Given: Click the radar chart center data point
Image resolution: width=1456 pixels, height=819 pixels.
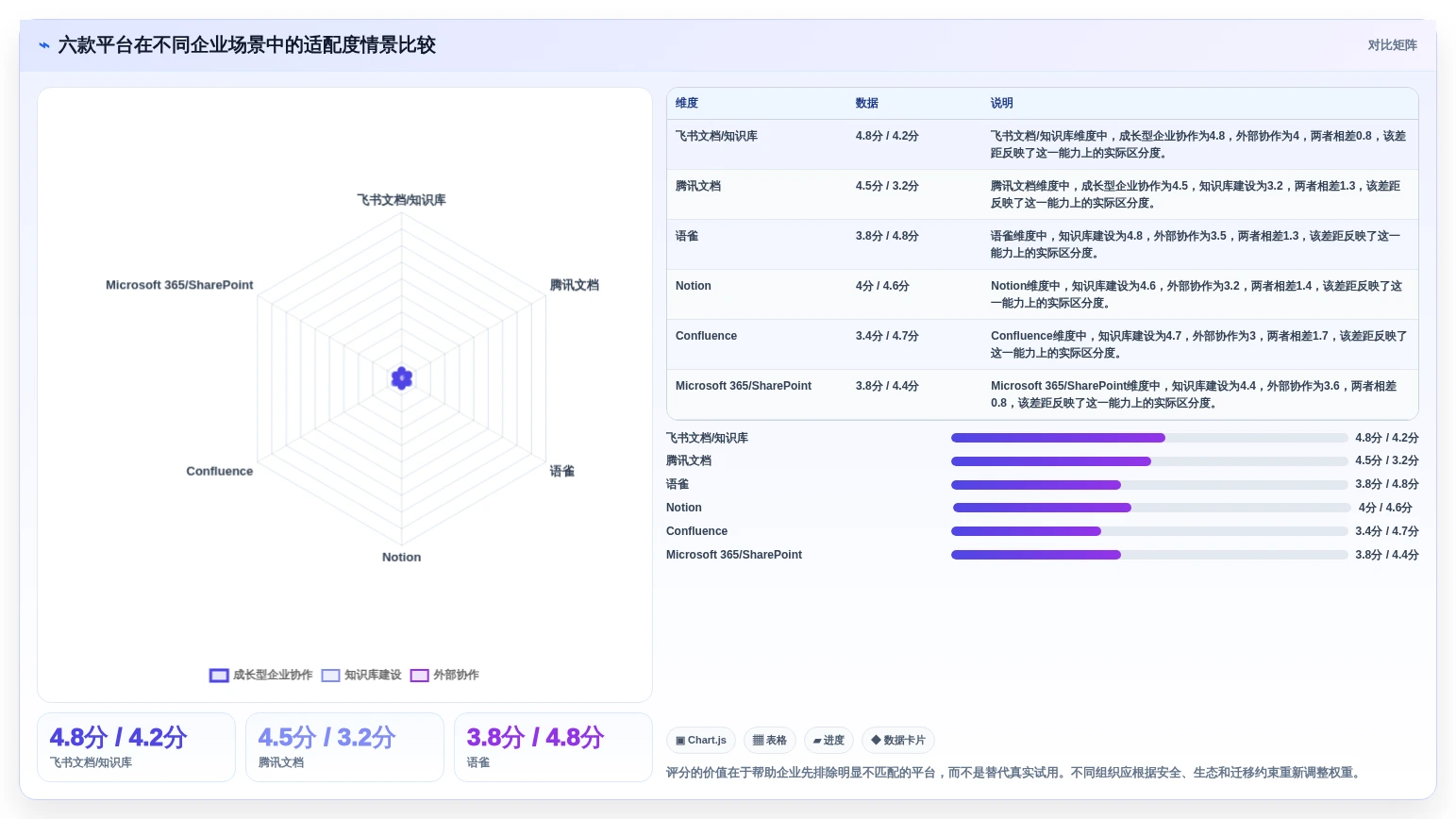Looking at the screenshot, I should click(402, 378).
